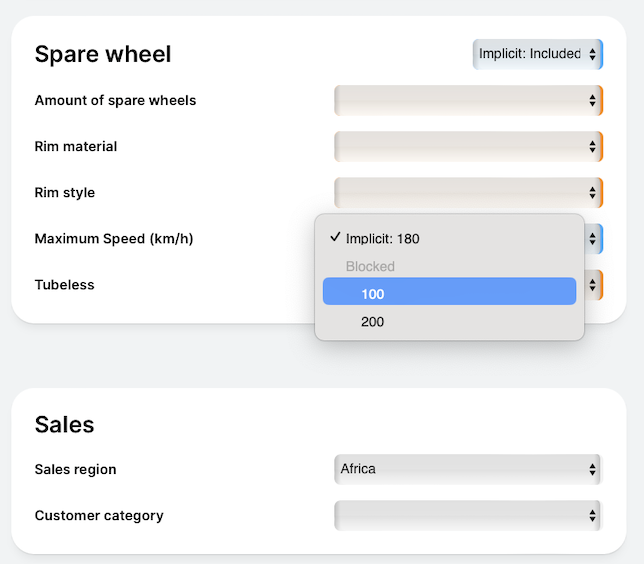Screen dimensions: 644x564
Task: Open the Amount of spare wheels dropdown
Action: coord(468,100)
